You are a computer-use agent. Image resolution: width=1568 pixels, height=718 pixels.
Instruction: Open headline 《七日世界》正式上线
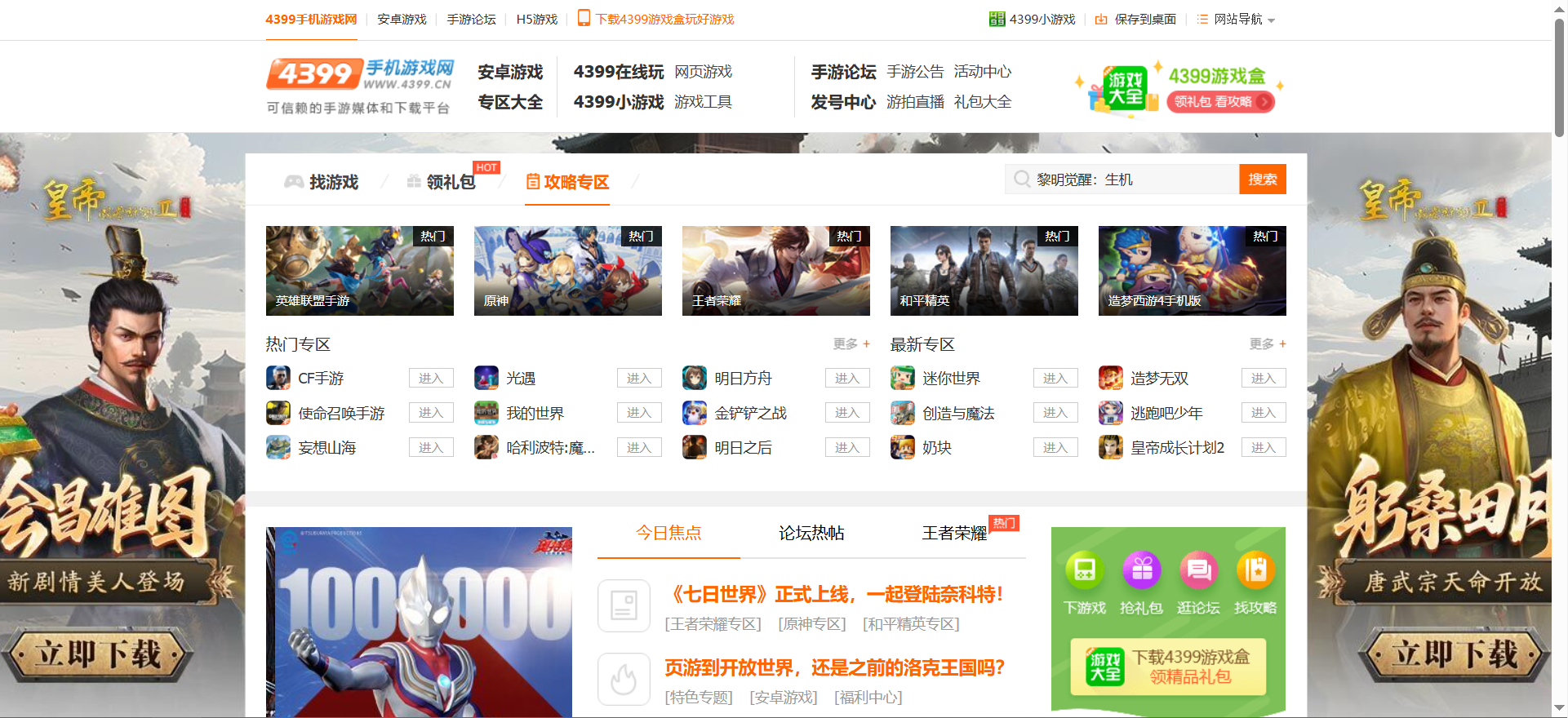pyautogui.click(x=834, y=594)
